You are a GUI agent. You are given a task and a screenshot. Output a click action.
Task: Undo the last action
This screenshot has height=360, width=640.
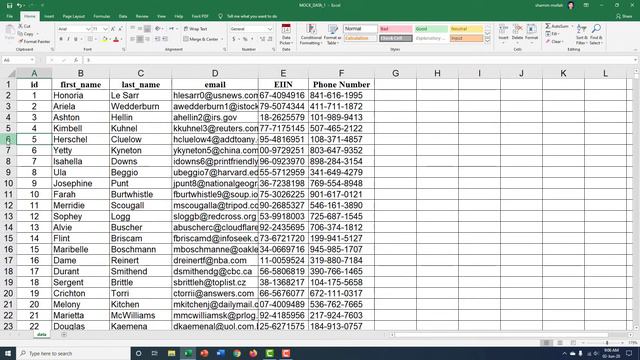coord(19,5)
